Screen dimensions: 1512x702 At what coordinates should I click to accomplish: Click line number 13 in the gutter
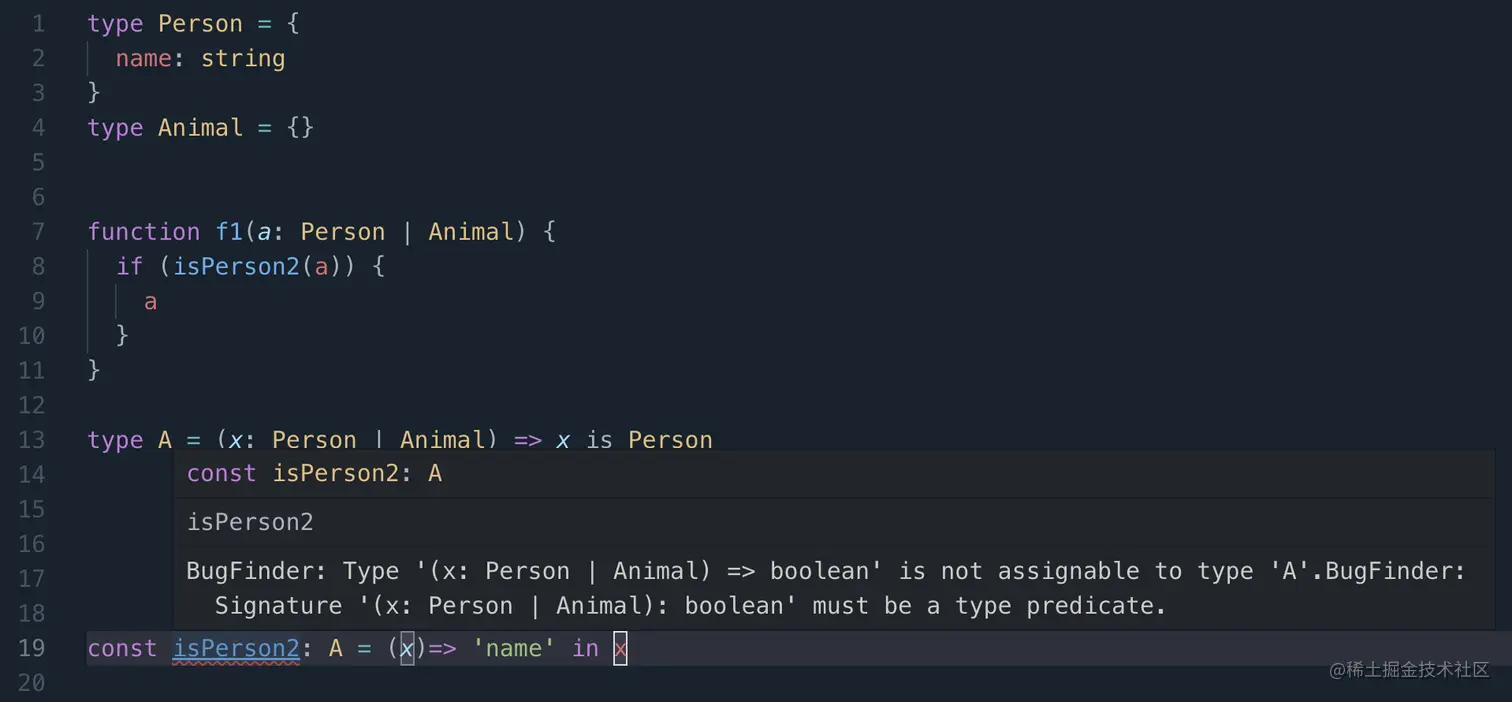tap(32, 440)
